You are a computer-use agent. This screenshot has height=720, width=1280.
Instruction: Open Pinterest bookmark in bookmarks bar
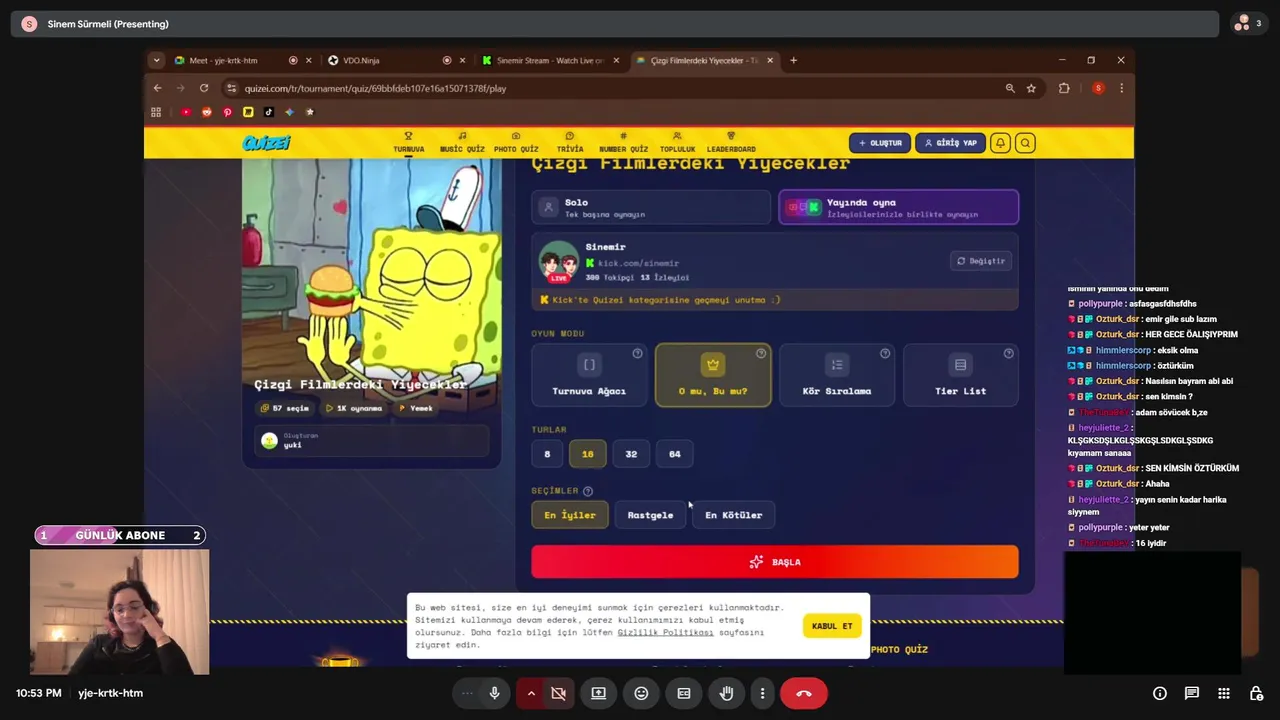pos(227,112)
